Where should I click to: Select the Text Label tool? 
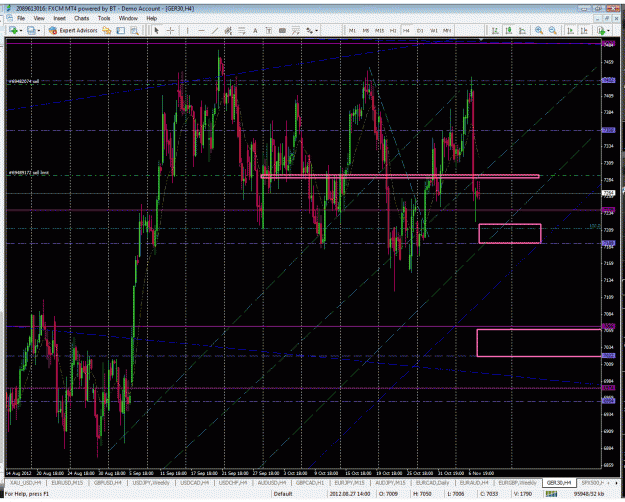point(269,30)
